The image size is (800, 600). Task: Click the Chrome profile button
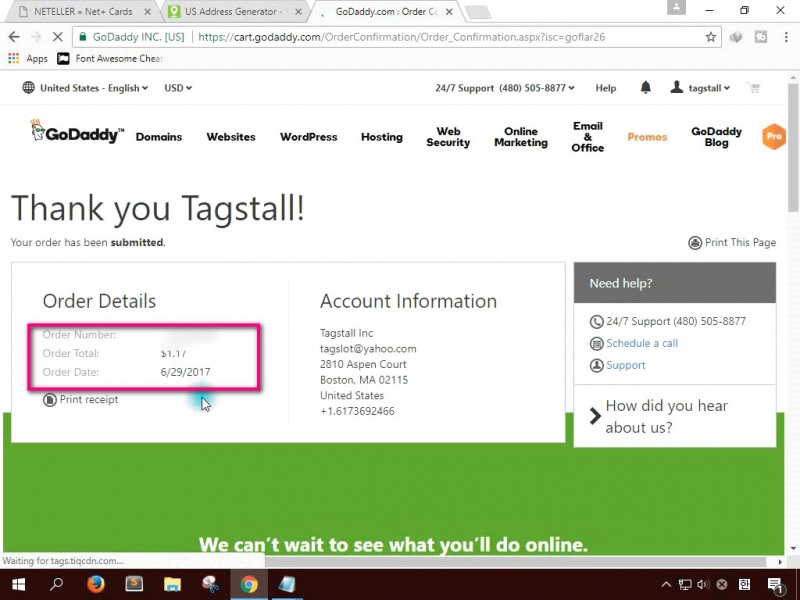pyautogui.click(x=676, y=7)
